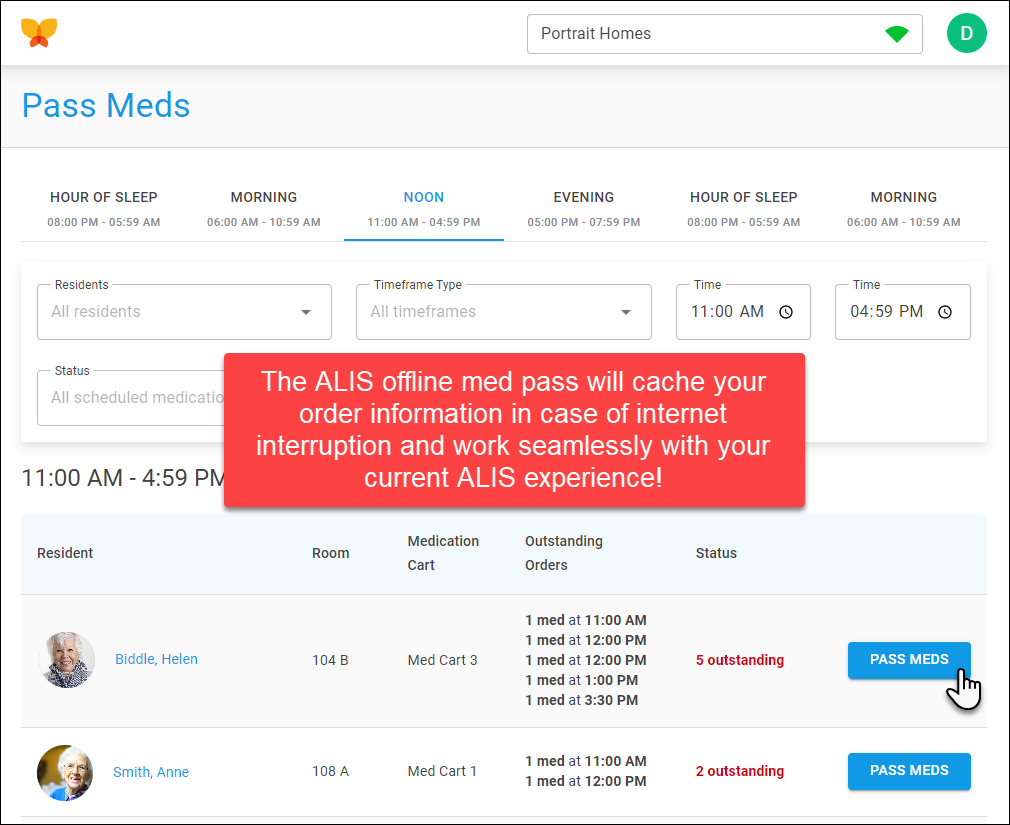Click Anne Smith's profile photo

point(65,772)
